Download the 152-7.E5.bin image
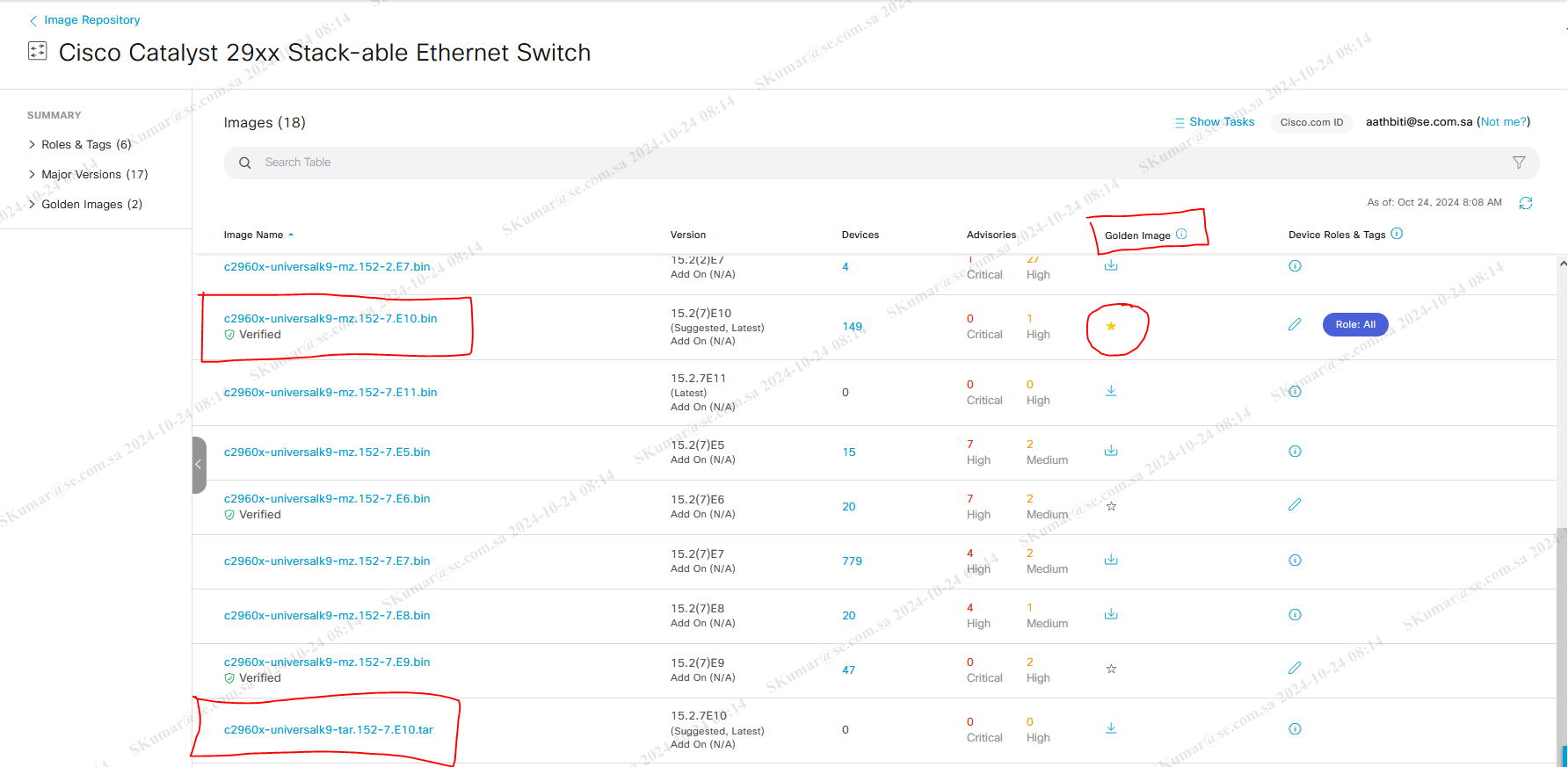The image size is (1568, 767). click(1111, 451)
